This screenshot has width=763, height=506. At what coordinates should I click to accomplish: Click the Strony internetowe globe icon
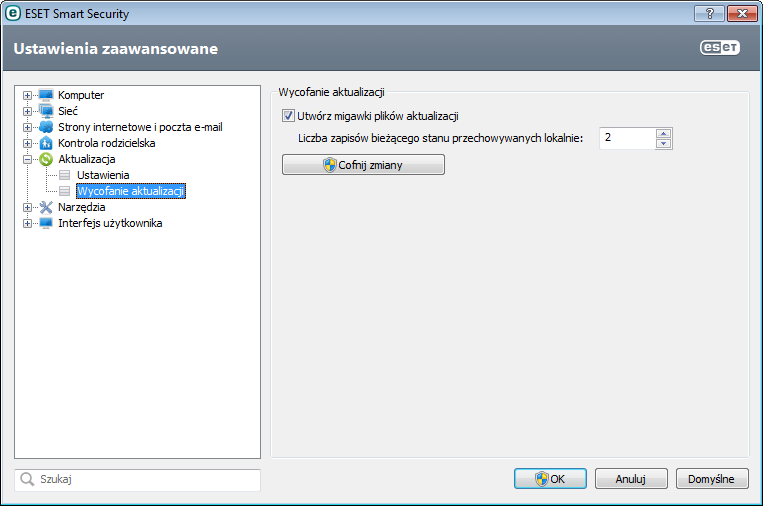point(46,127)
